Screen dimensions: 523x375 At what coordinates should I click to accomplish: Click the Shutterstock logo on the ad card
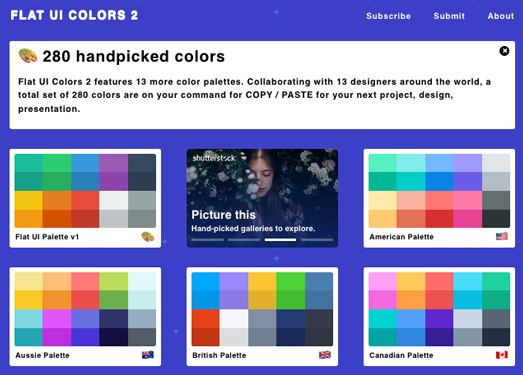[214, 158]
